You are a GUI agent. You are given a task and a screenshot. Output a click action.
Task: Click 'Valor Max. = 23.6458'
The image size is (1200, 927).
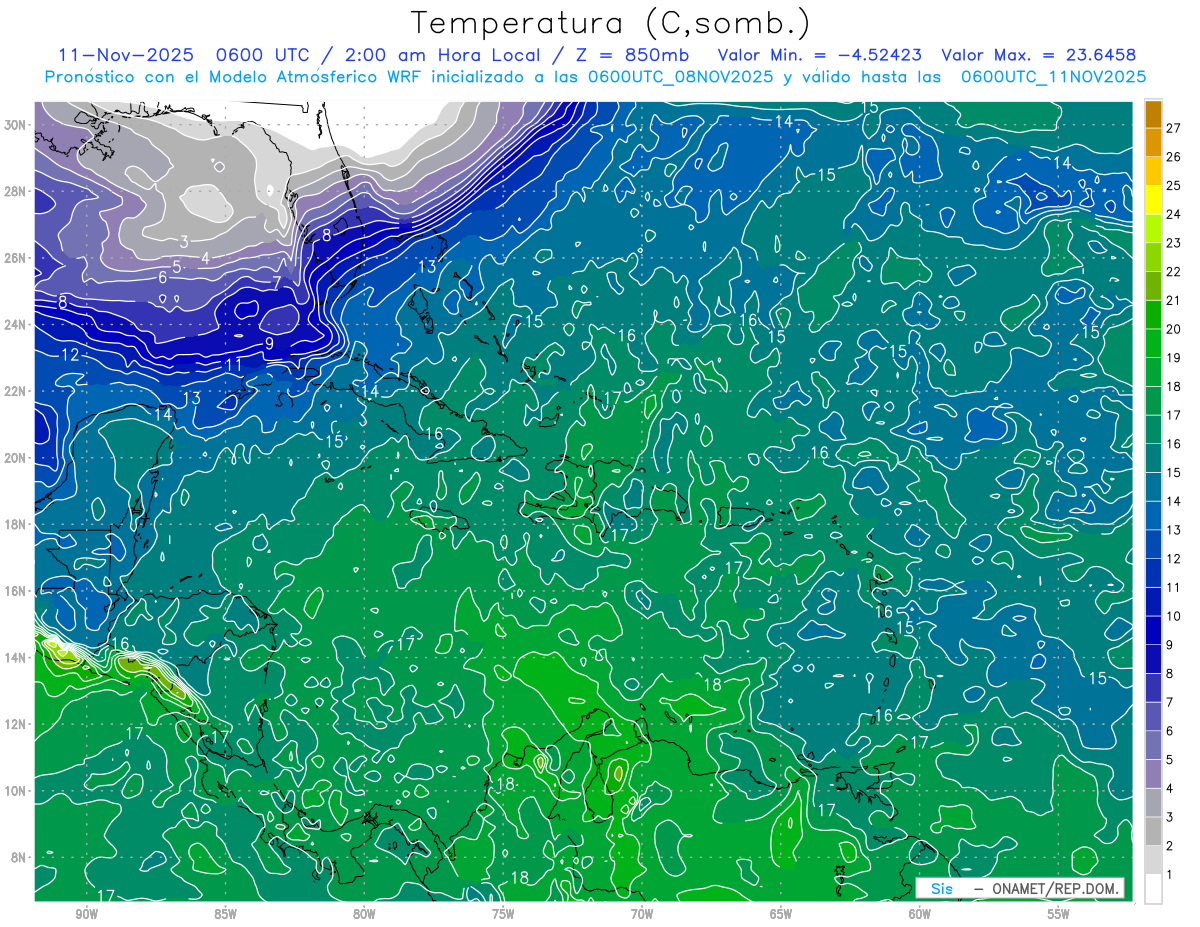pyautogui.click(x=1039, y=55)
